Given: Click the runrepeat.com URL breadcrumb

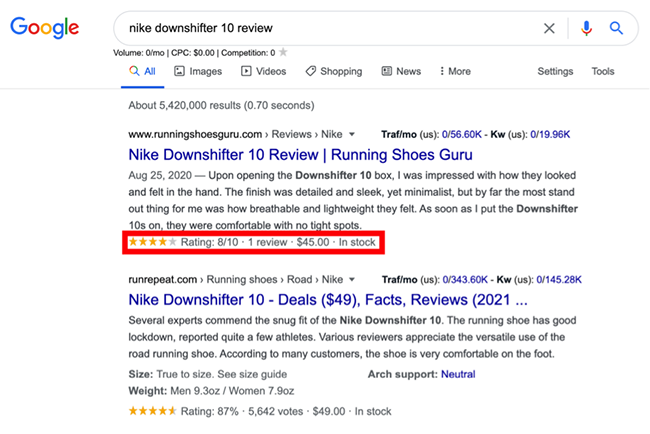Looking at the screenshot, I should click(x=236, y=279).
